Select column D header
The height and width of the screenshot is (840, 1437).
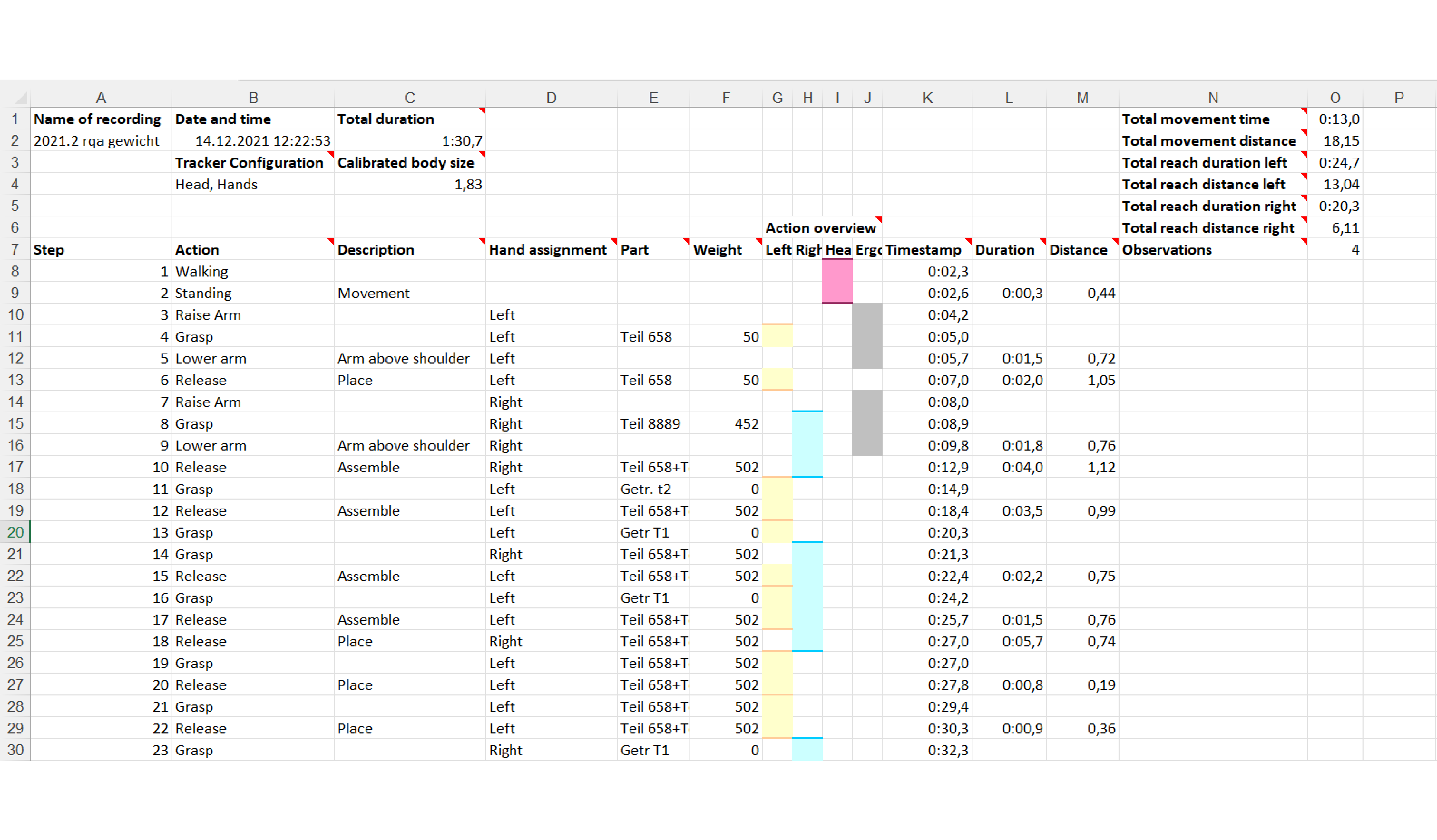click(x=551, y=98)
